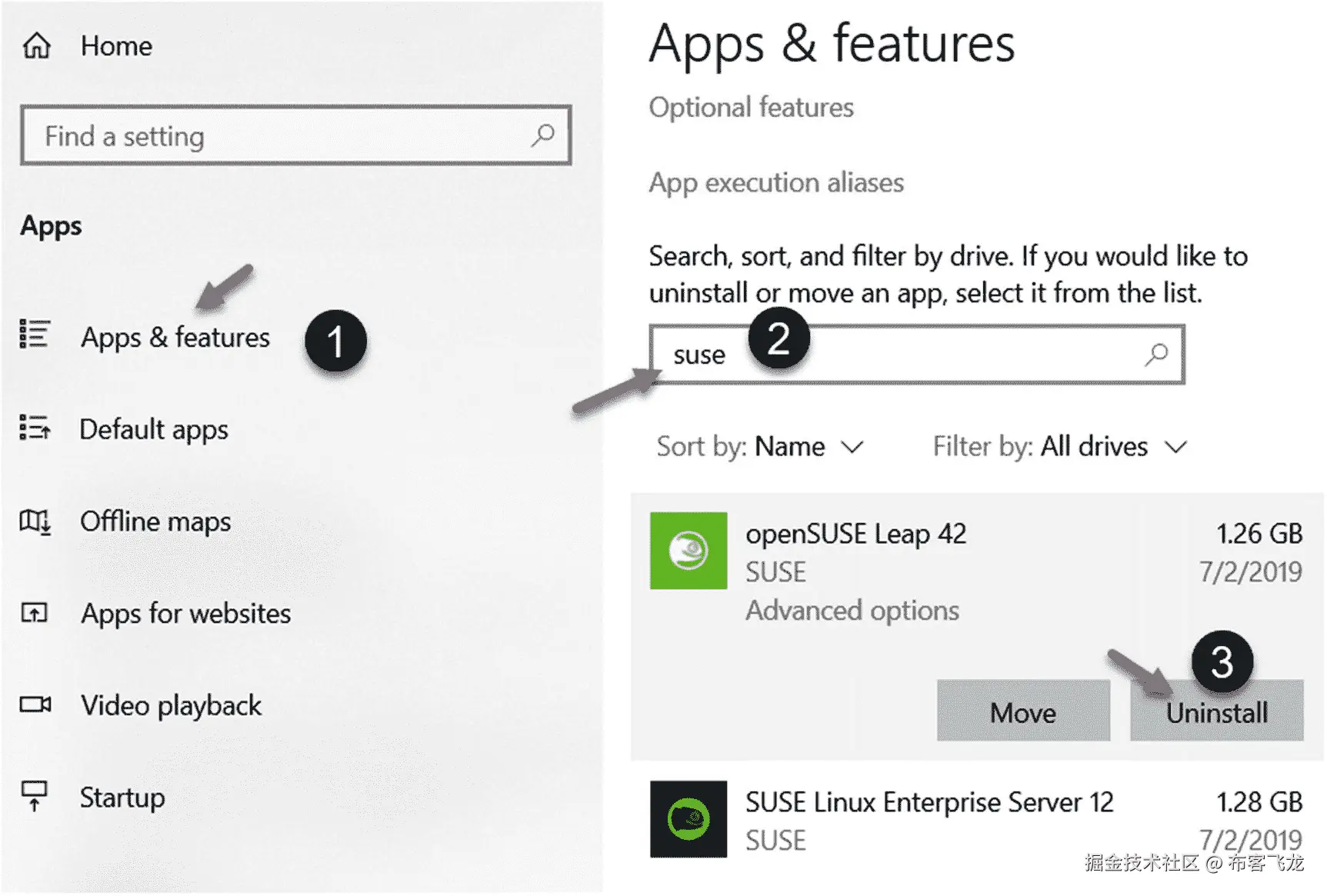
Task: Click the Offline maps icon
Action: 35,521
